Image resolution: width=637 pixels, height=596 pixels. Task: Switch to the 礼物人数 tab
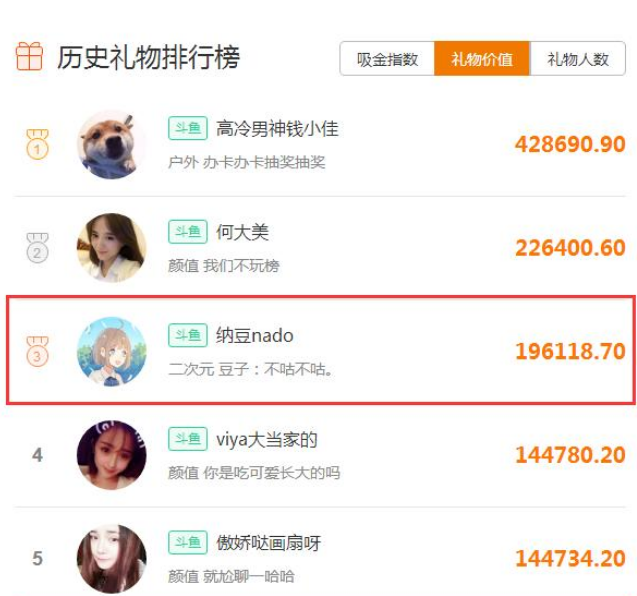[x=578, y=59]
